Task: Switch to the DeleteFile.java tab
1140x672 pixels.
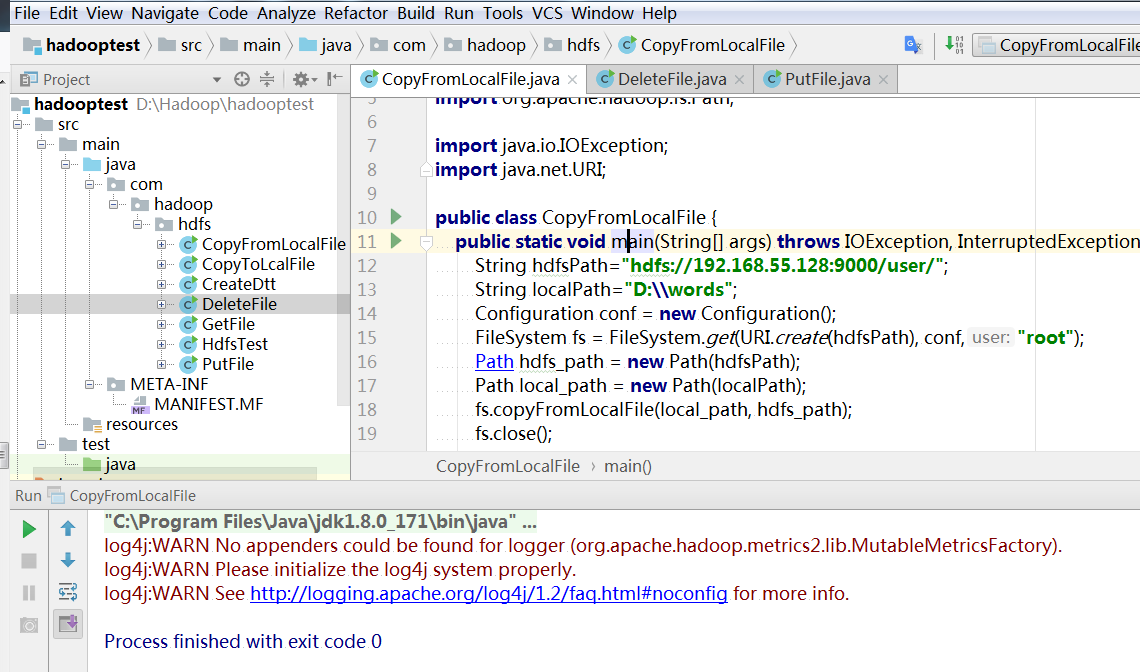Action: (671, 79)
